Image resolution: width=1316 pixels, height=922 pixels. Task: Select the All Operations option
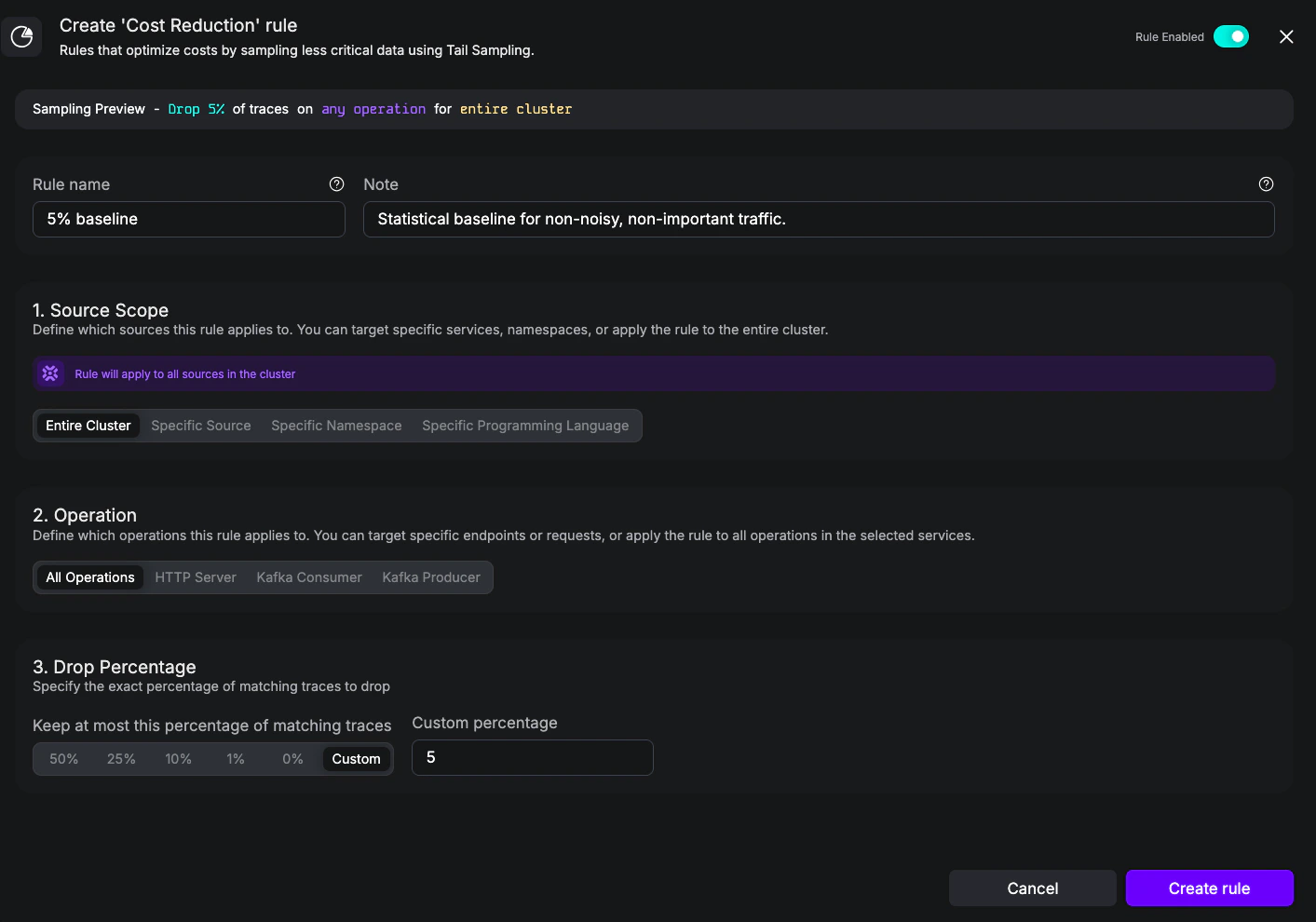coord(90,577)
